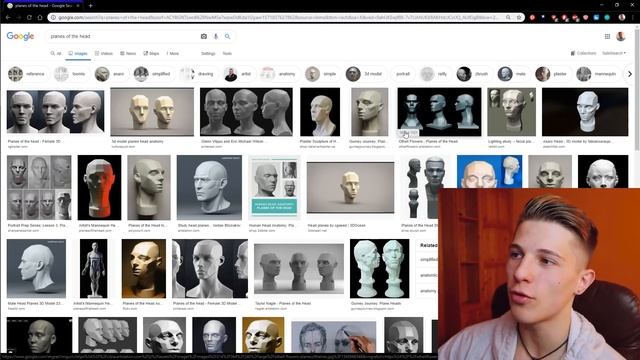
Task: Go forward using the browser forward arrow
Action: point(18,18)
